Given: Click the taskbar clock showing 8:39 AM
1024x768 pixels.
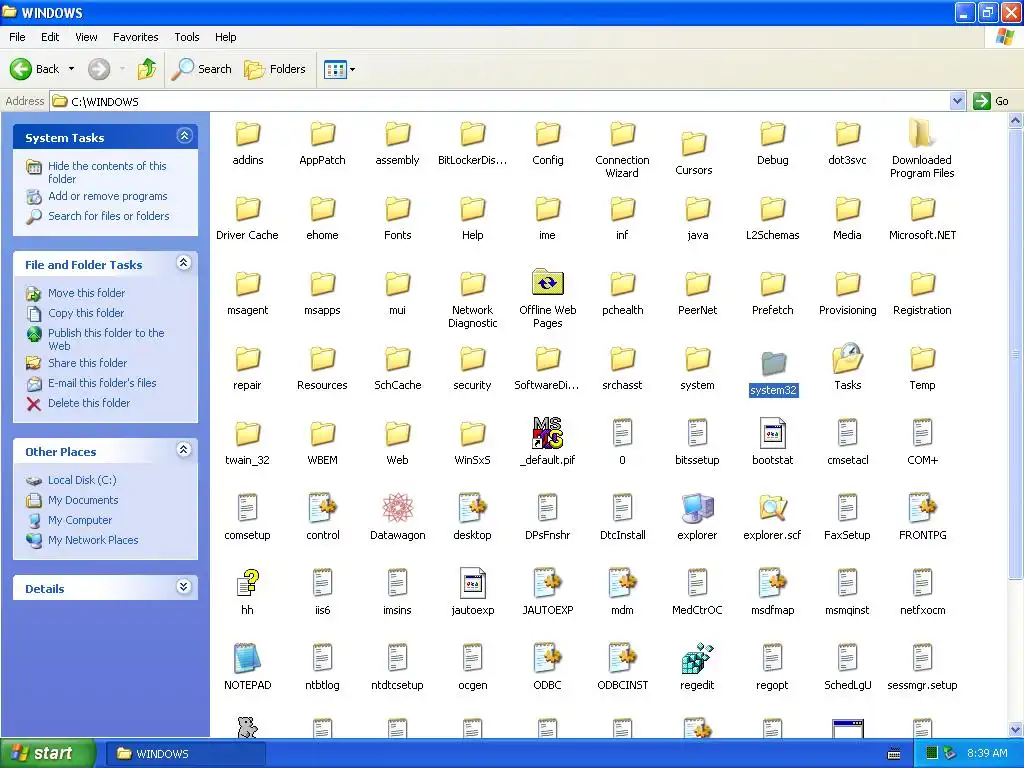Looking at the screenshot, I should point(987,753).
